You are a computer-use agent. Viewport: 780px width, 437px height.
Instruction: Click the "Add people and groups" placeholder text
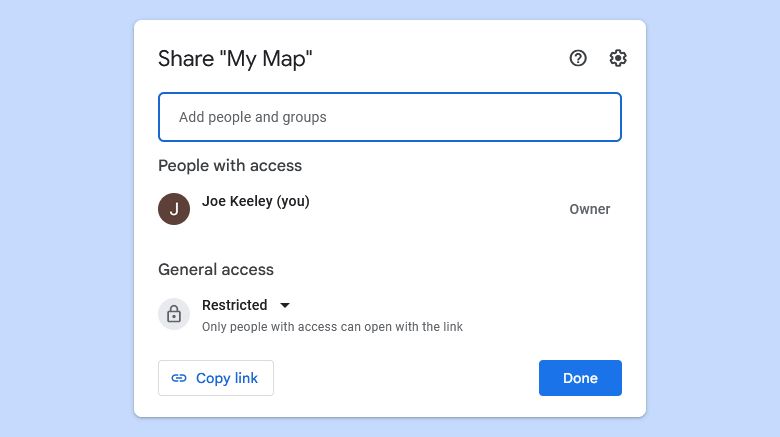(253, 117)
